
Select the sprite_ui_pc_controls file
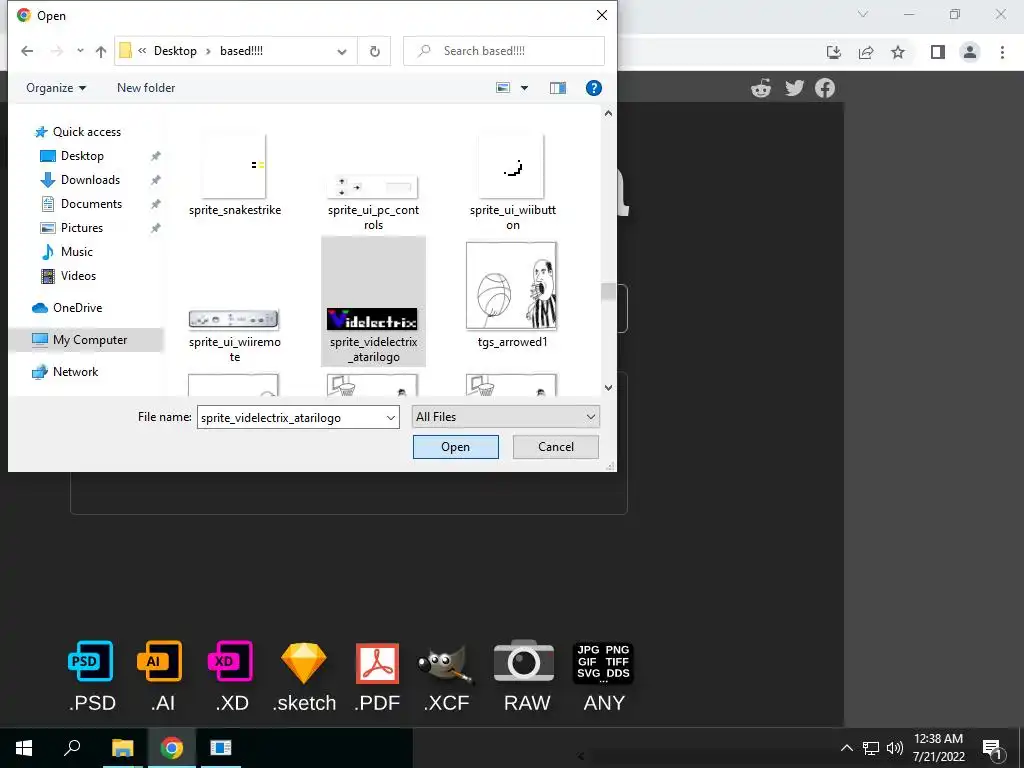pyautogui.click(x=373, y=202)
